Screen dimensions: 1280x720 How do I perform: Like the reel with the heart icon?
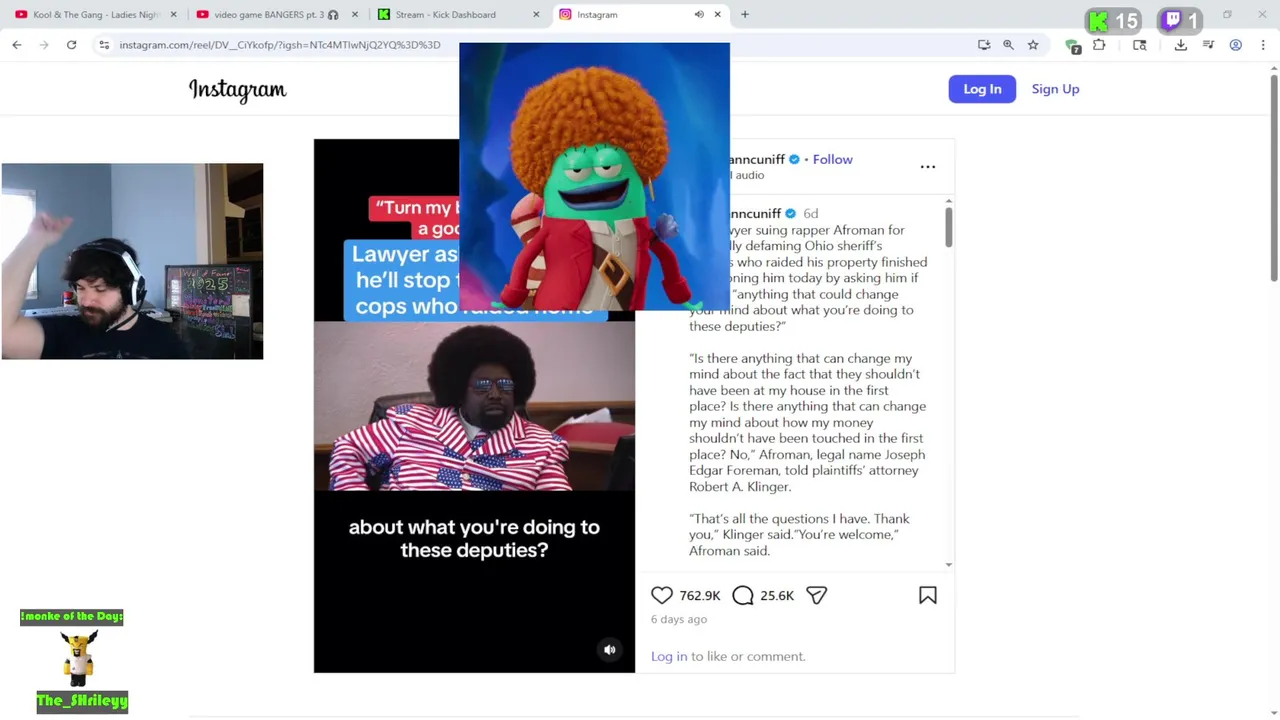coord(662,595)
